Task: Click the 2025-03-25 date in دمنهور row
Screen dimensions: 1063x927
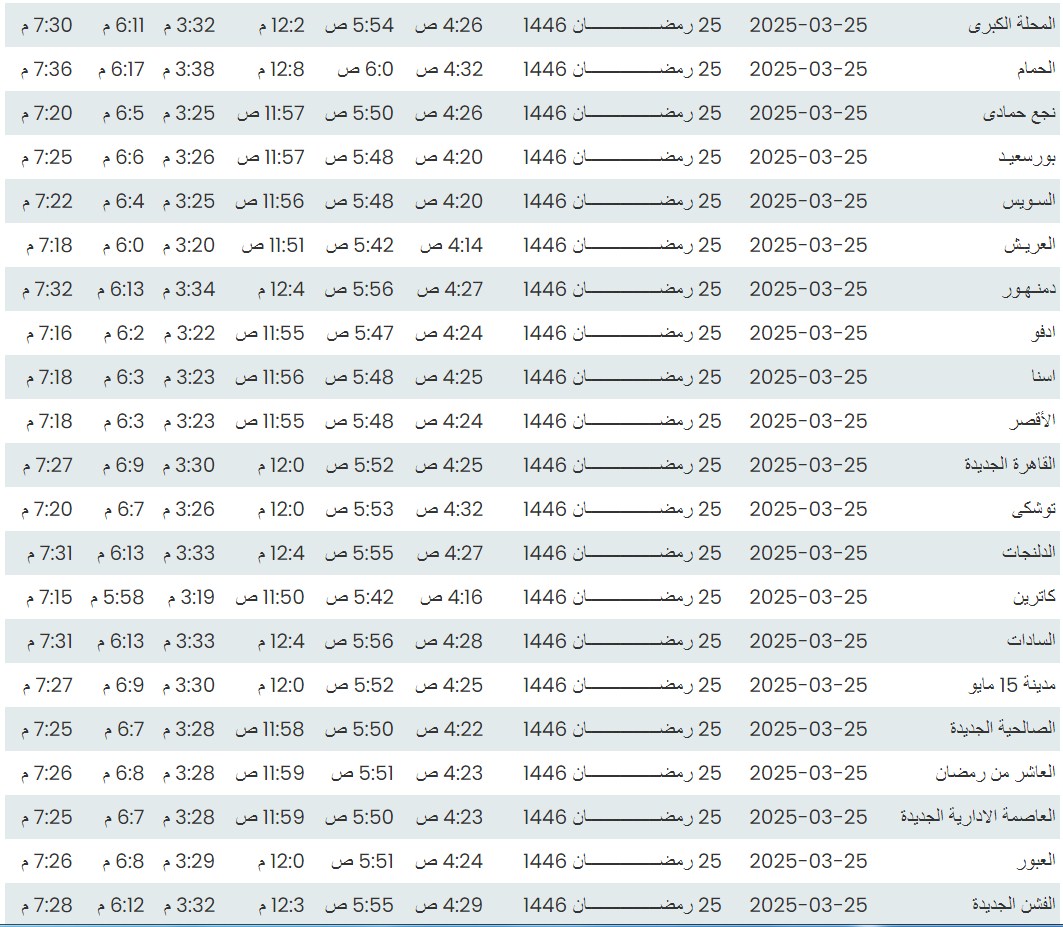Action: (808, 290)
